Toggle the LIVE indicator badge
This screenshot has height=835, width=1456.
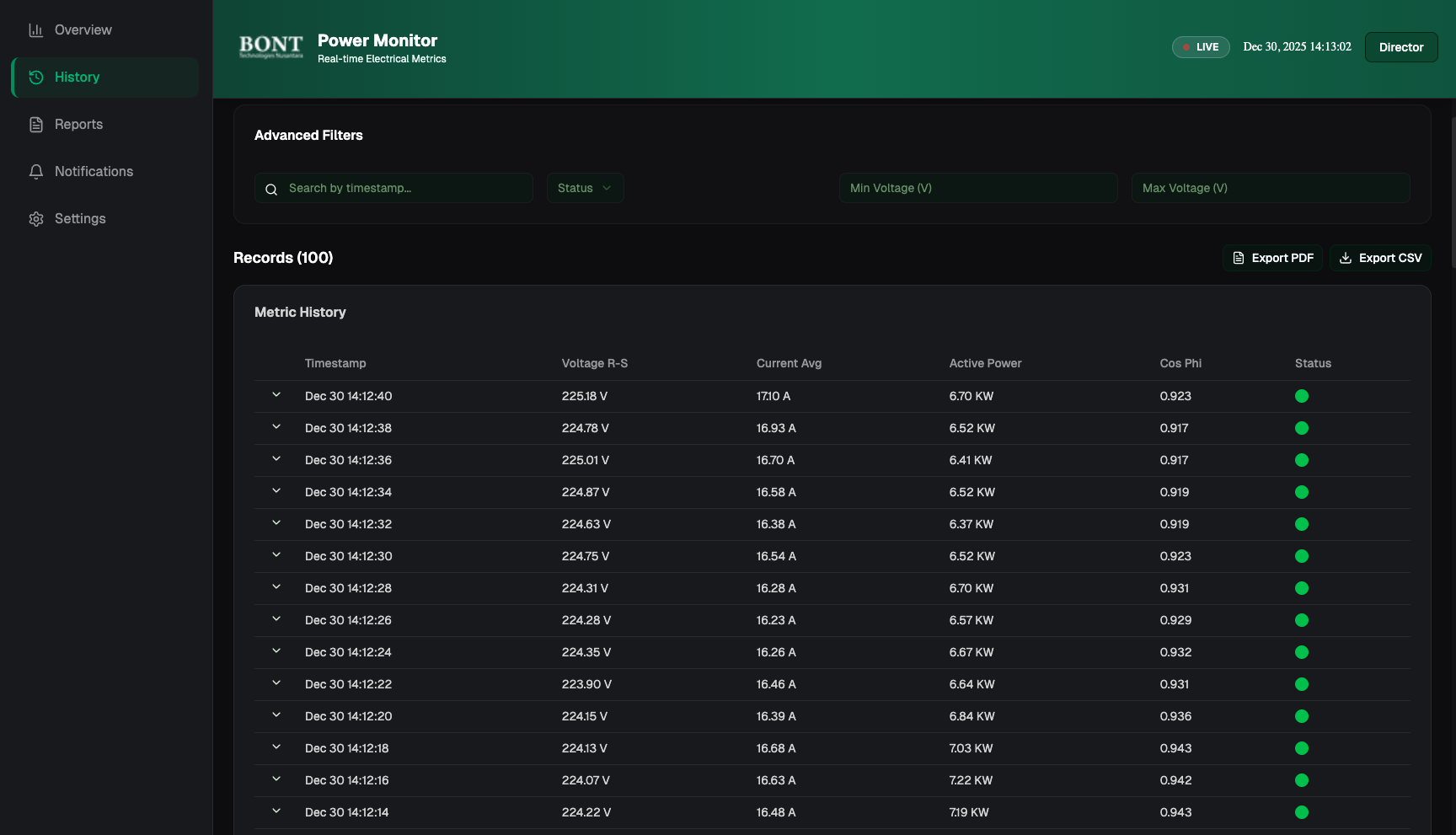click(1200, 47)
